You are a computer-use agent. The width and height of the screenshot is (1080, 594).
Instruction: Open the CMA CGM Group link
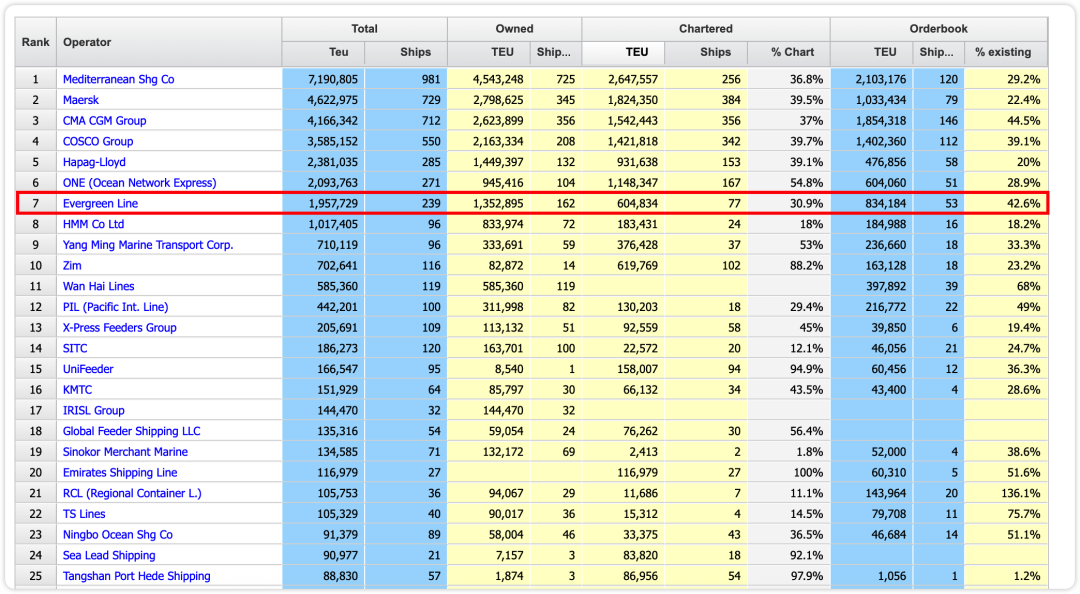click(x=104, y=121)
